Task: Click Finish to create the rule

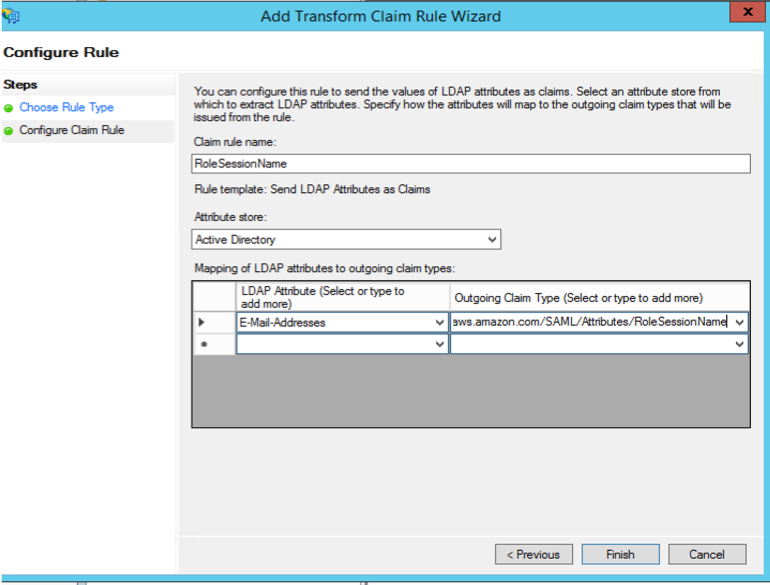Action: (620, 555)
